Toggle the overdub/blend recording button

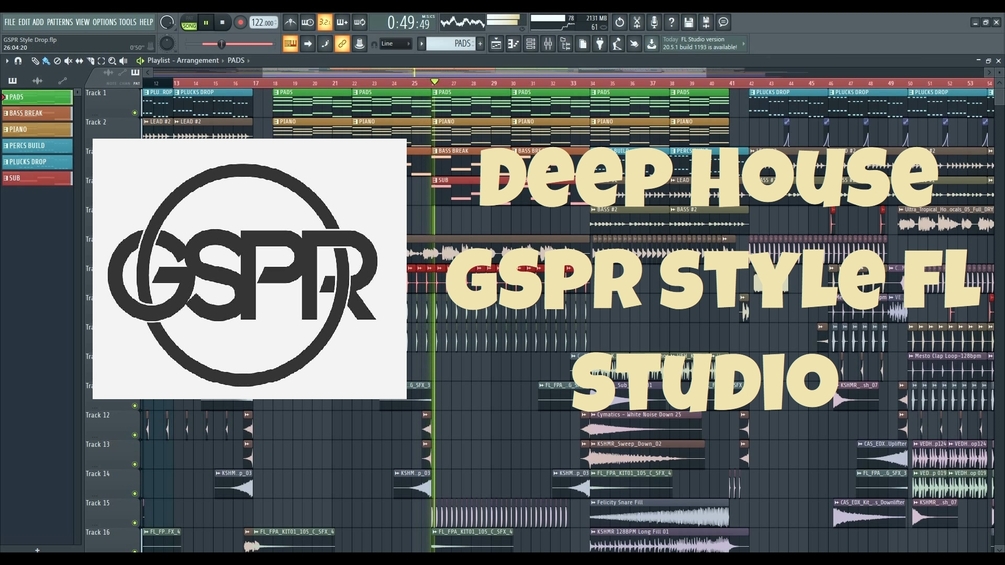pyautogui.click(x=342, y=22)
